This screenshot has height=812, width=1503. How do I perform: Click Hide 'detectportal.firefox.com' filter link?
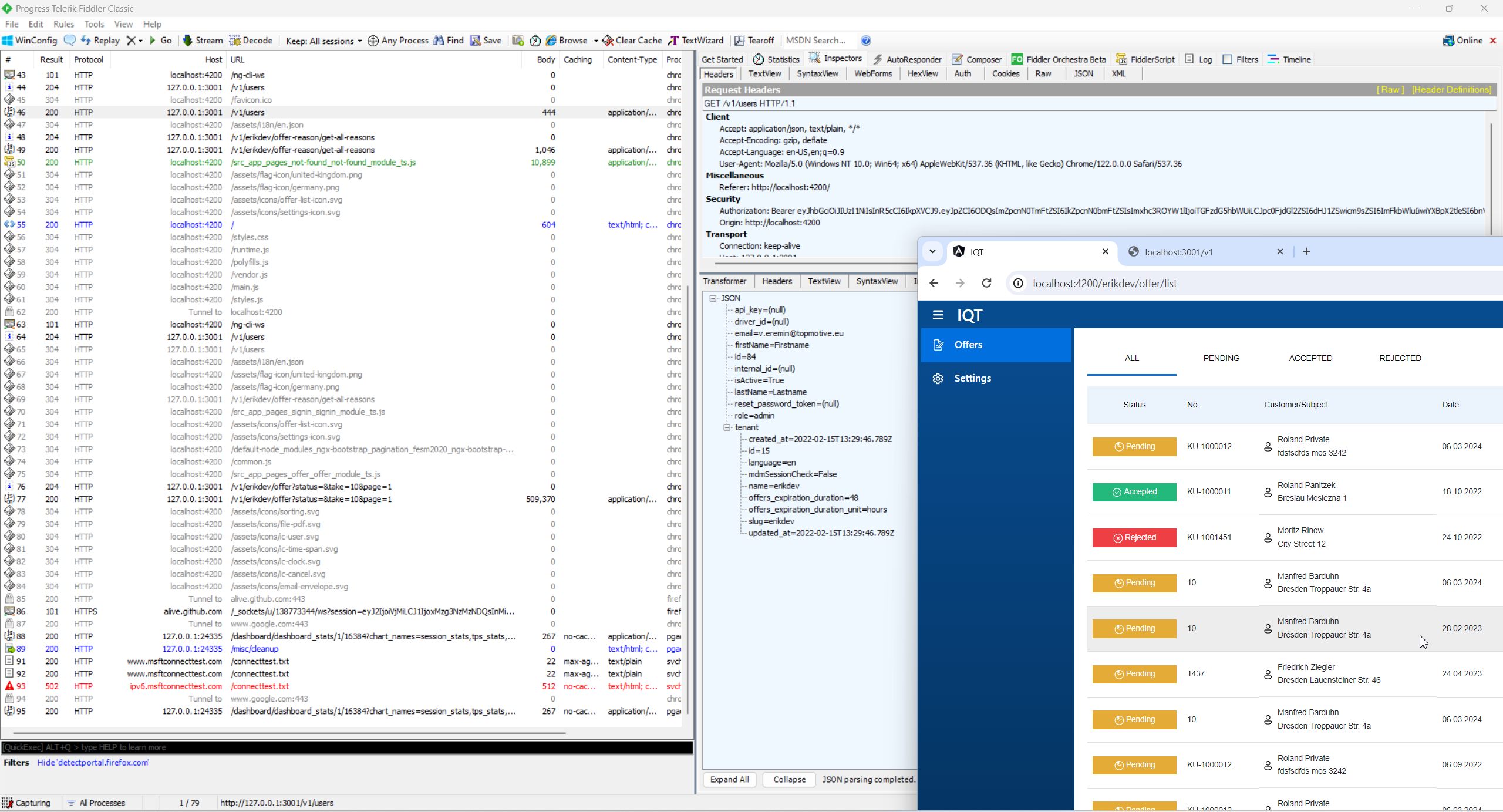[93, 762]
